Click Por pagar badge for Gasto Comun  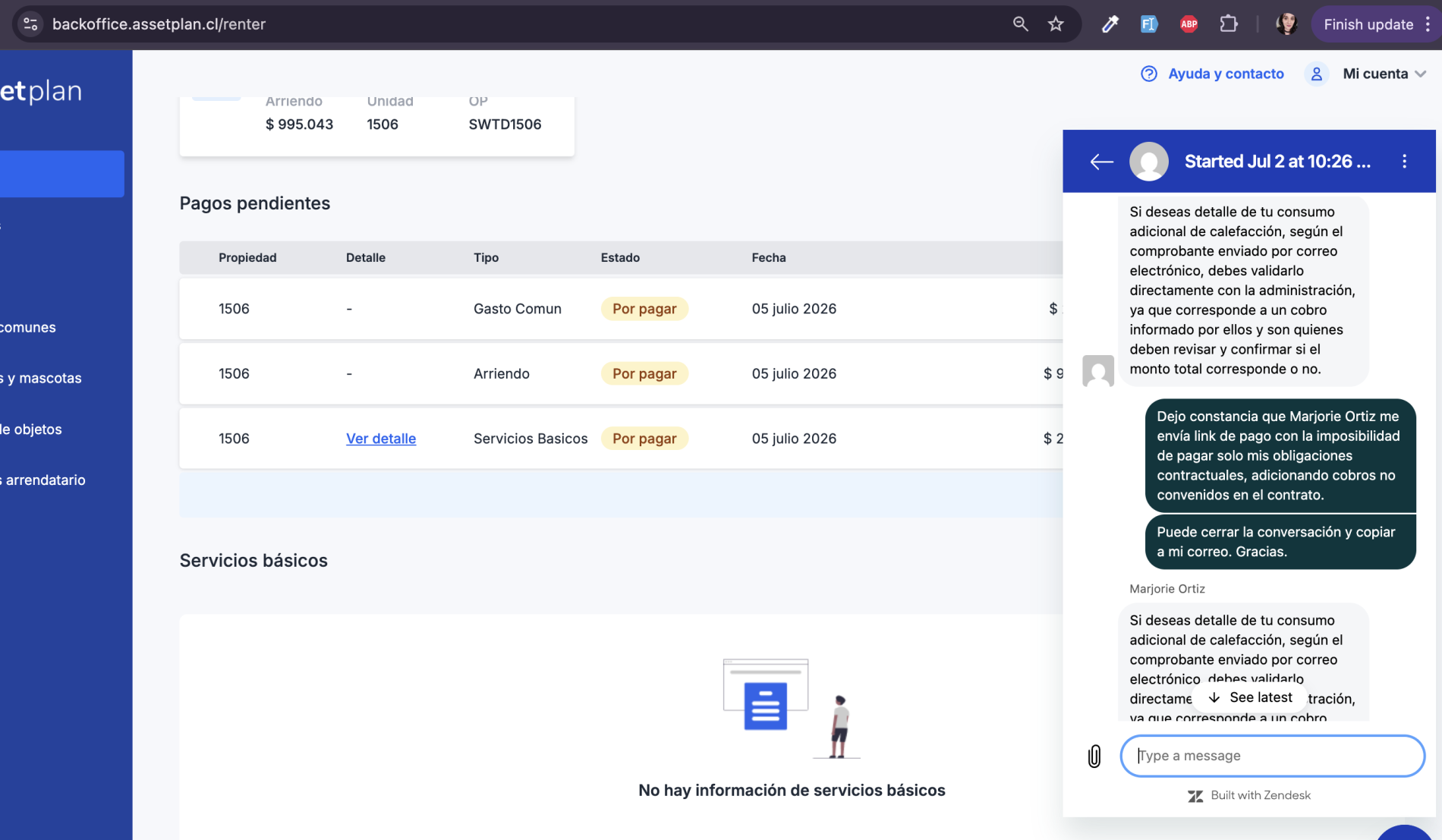point(644,309)
